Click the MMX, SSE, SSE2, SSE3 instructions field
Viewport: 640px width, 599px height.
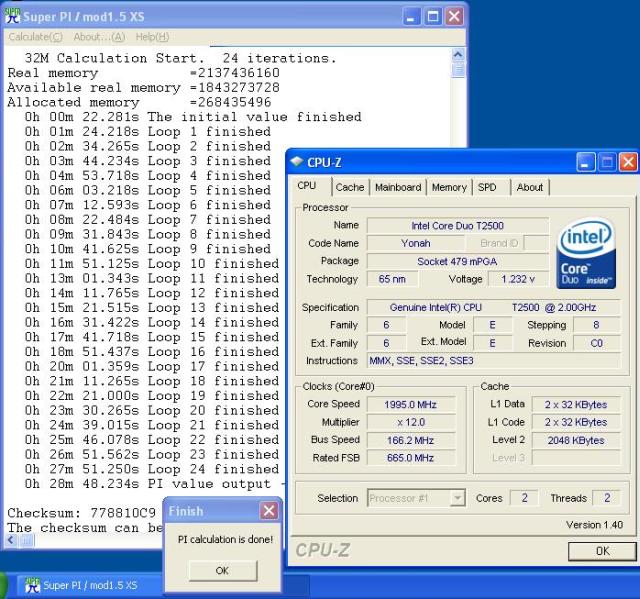pyautogui.click(x=493, y=361)
